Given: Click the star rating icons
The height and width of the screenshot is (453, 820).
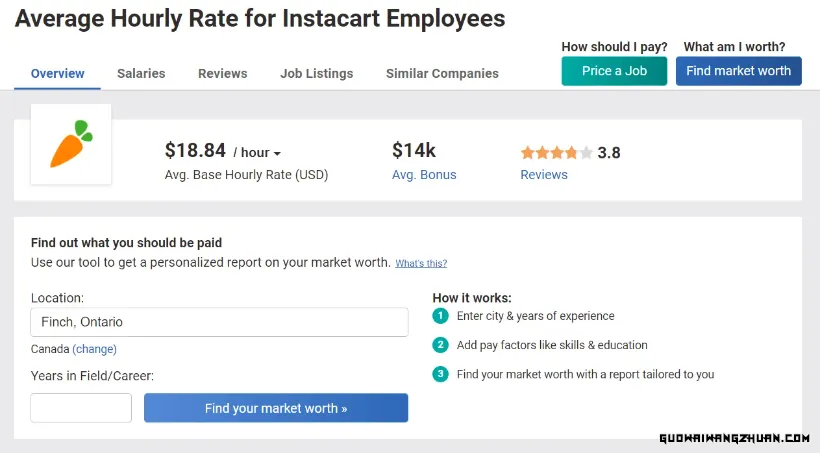Looking at the screenshot, I should pyautogui.click(x=556, y=153).
